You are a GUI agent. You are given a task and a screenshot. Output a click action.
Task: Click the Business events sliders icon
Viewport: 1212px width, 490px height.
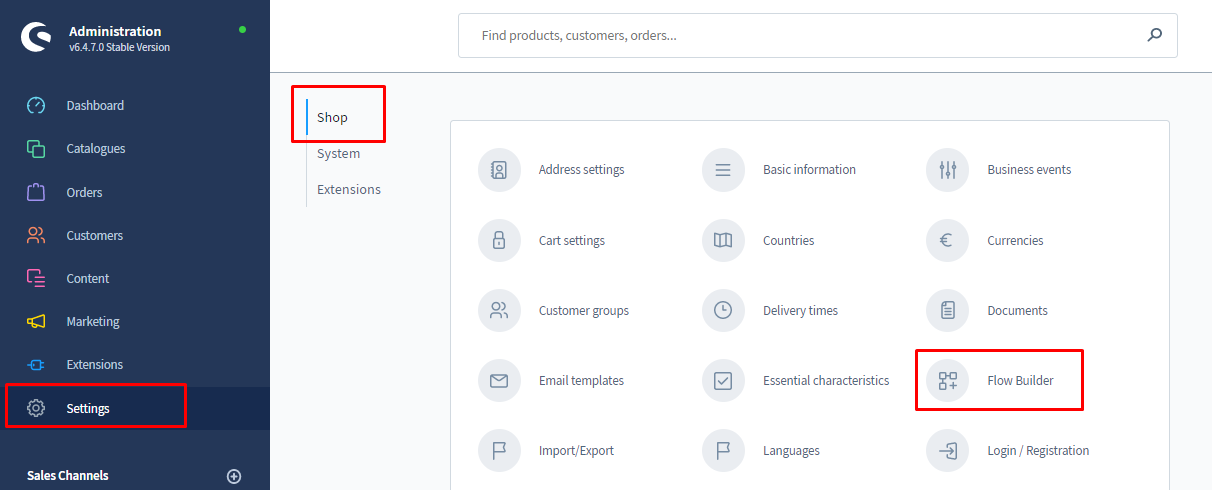(x=947, y=170)
